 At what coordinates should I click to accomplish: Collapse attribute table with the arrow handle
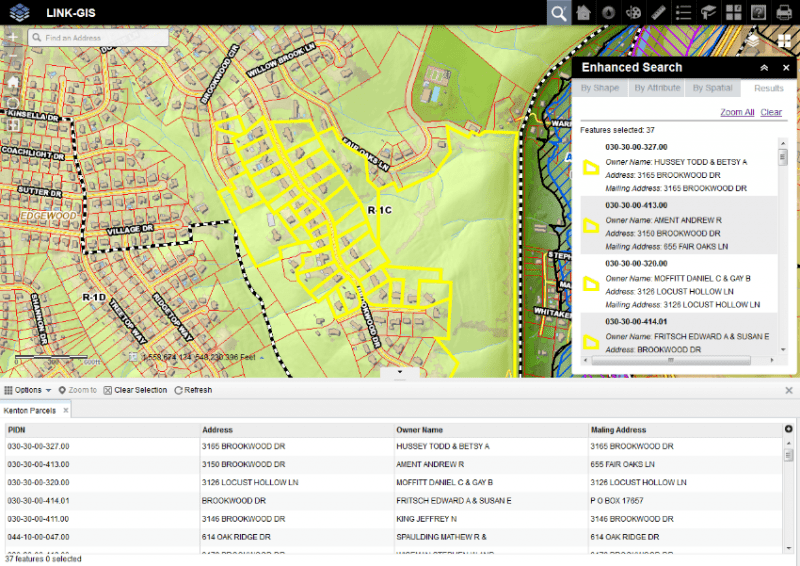point(399,372)
